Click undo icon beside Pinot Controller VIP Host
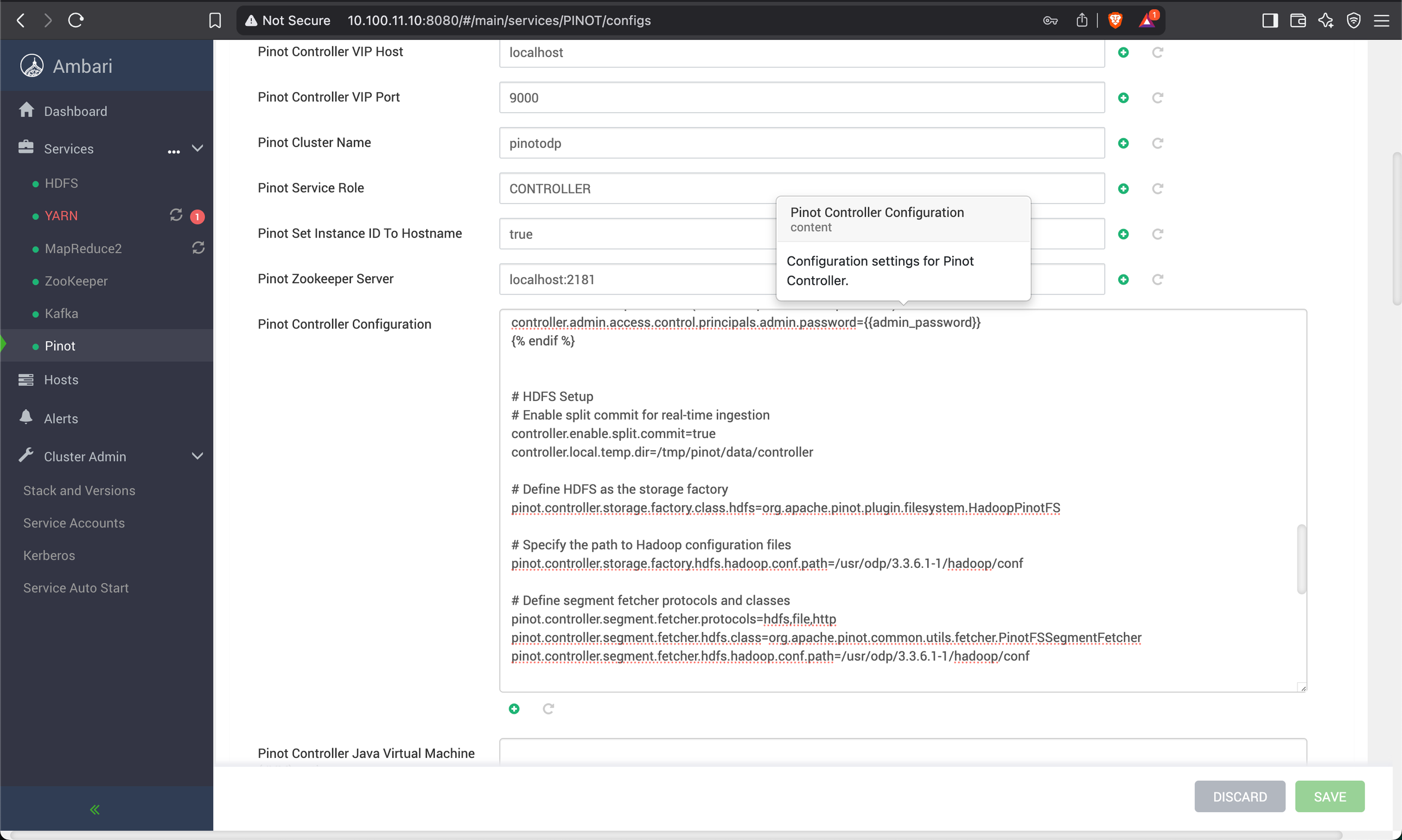 pyautogui.click(x=1158, y=52)
